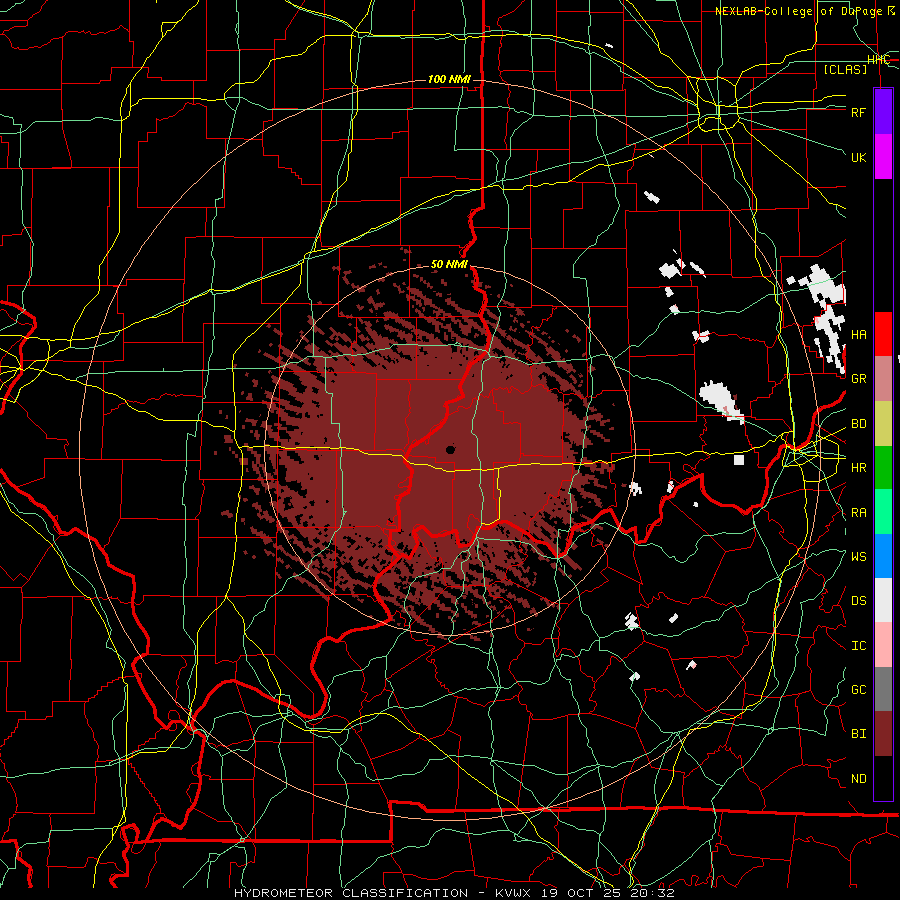The height and width of the screenshot is (900, 900).
Task: Click the black radar site dot
Action: [x=450, y=449]
